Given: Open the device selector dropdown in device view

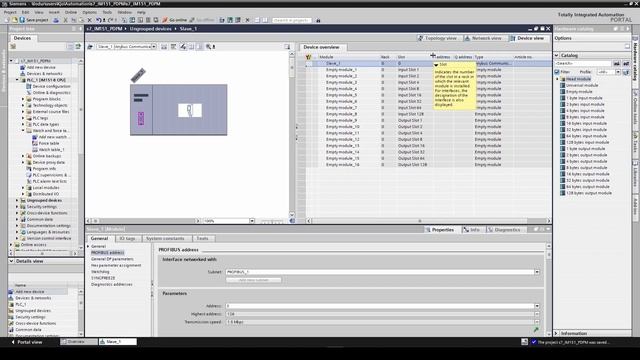Looking at the screenshot, I should [153, 47].
